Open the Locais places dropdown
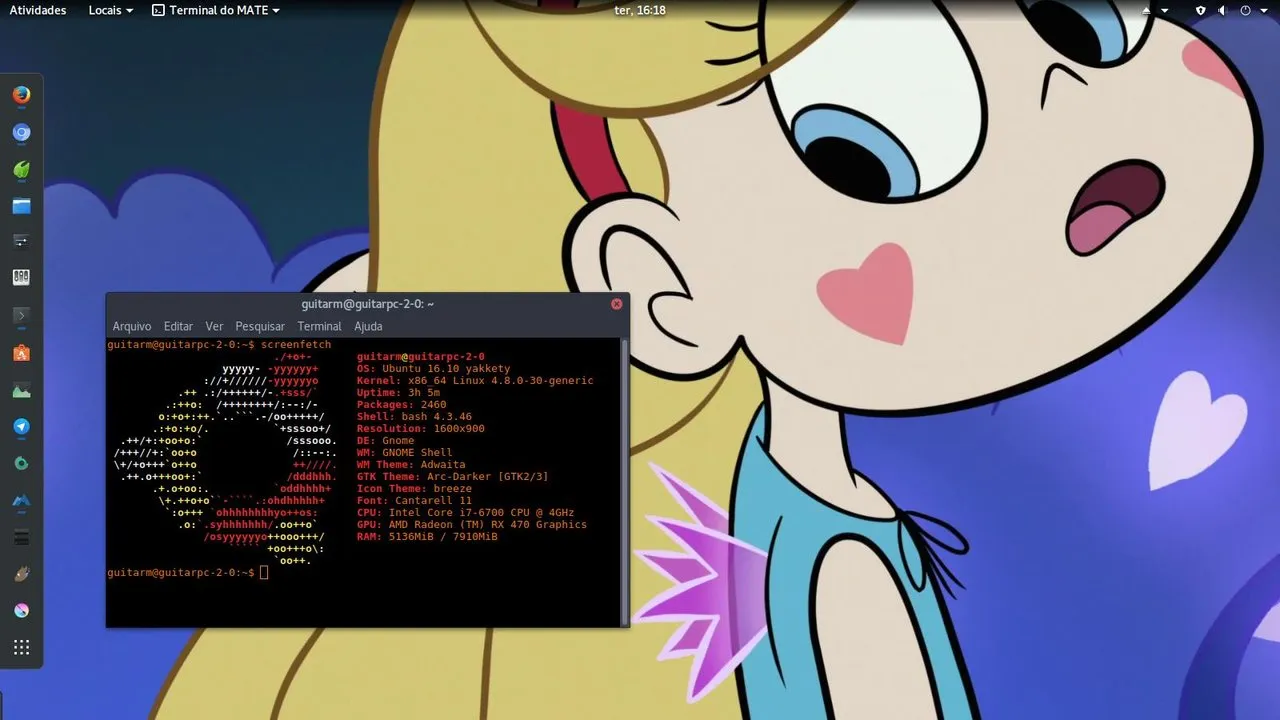The height and width of the screenshot is (720, 1280). pyautogui.click(x=110, y=10)
